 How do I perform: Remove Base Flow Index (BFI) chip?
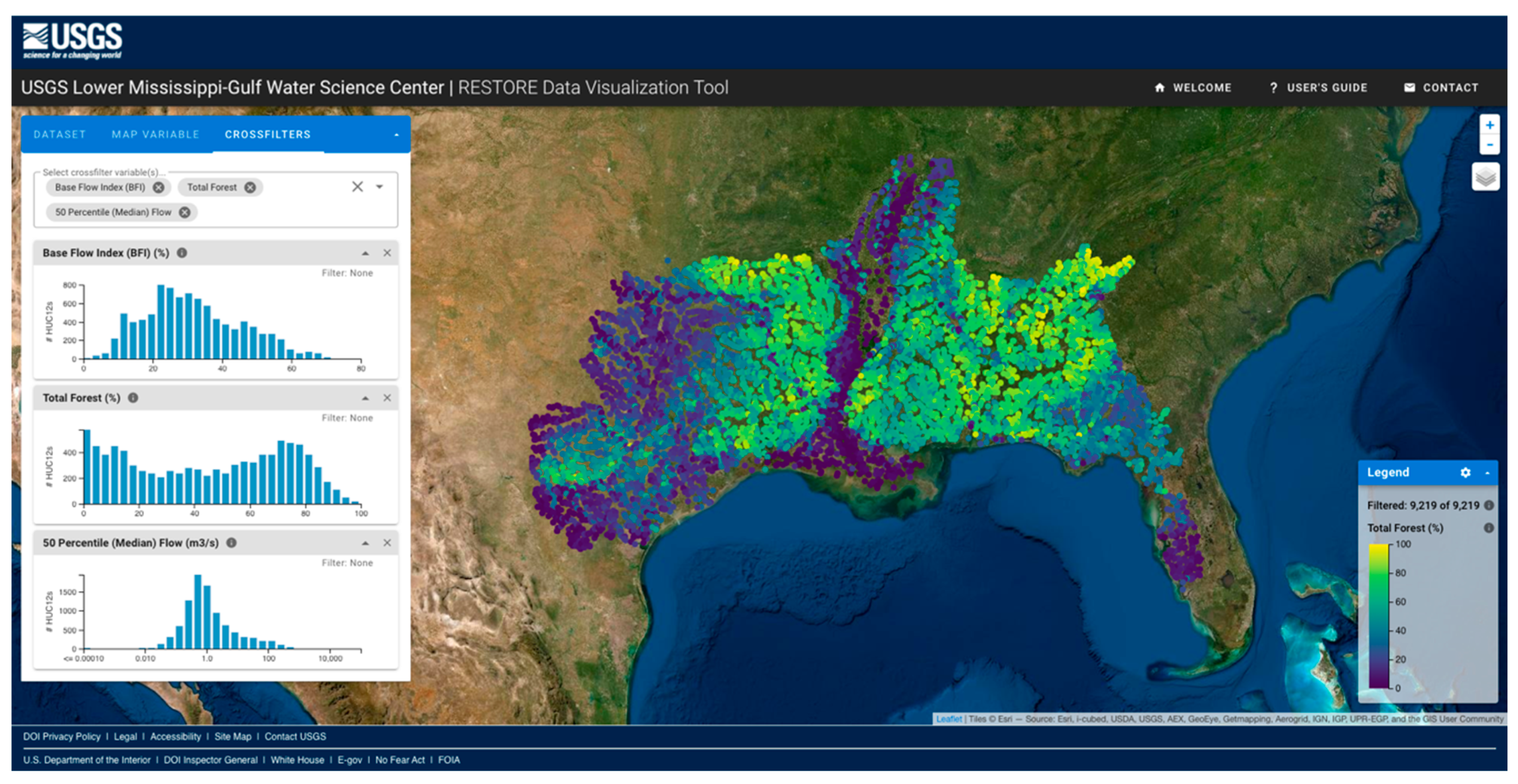[x=158, y=187]
